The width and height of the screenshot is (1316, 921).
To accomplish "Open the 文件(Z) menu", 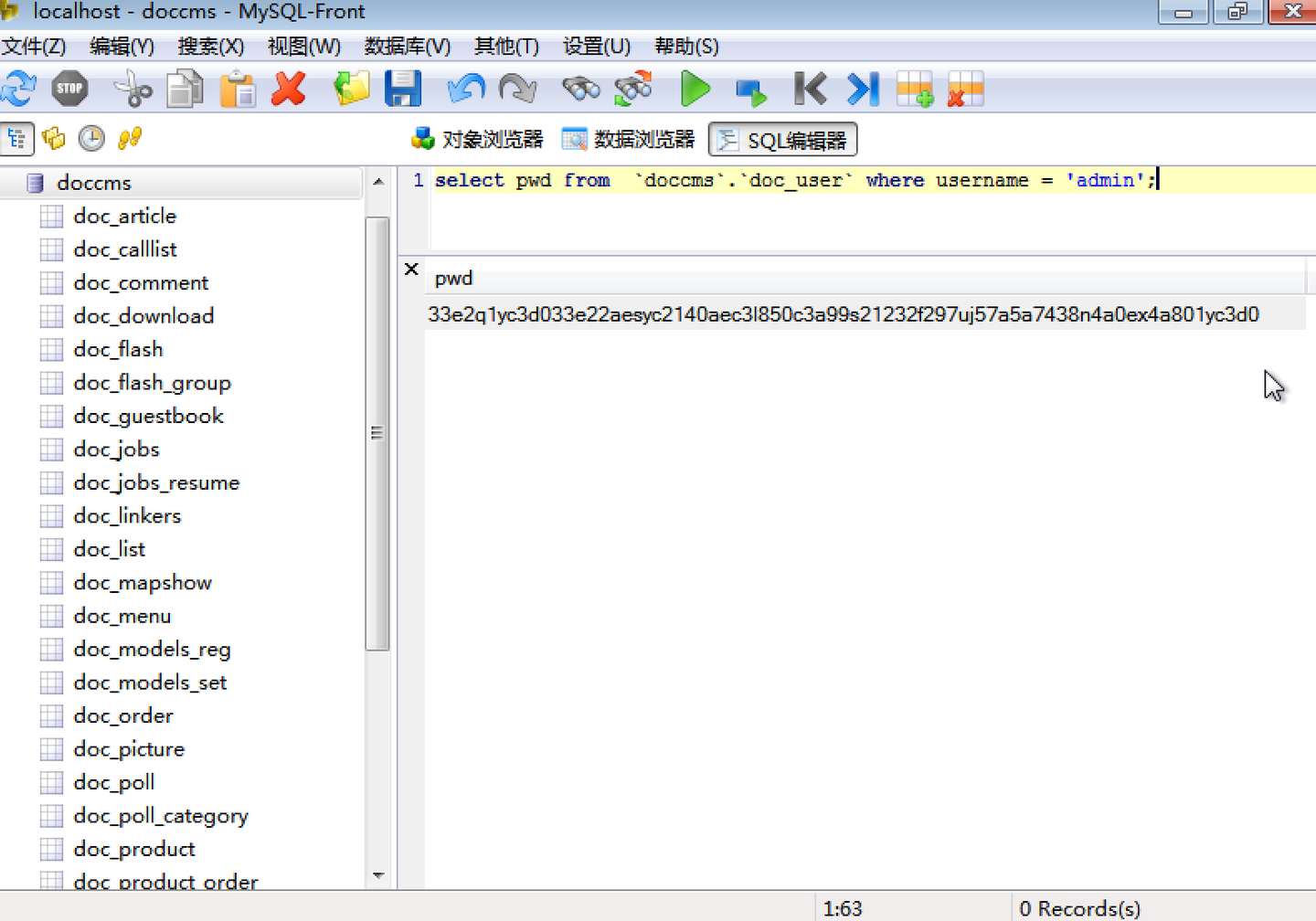I will tap(33, 46).
